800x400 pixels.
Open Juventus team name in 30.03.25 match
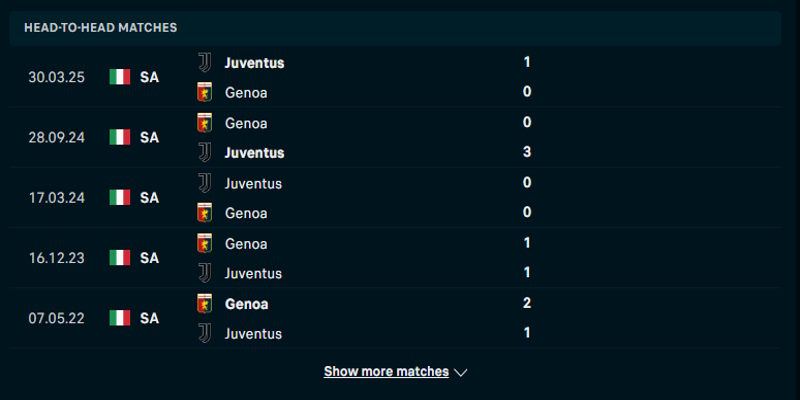pos(254,62)
